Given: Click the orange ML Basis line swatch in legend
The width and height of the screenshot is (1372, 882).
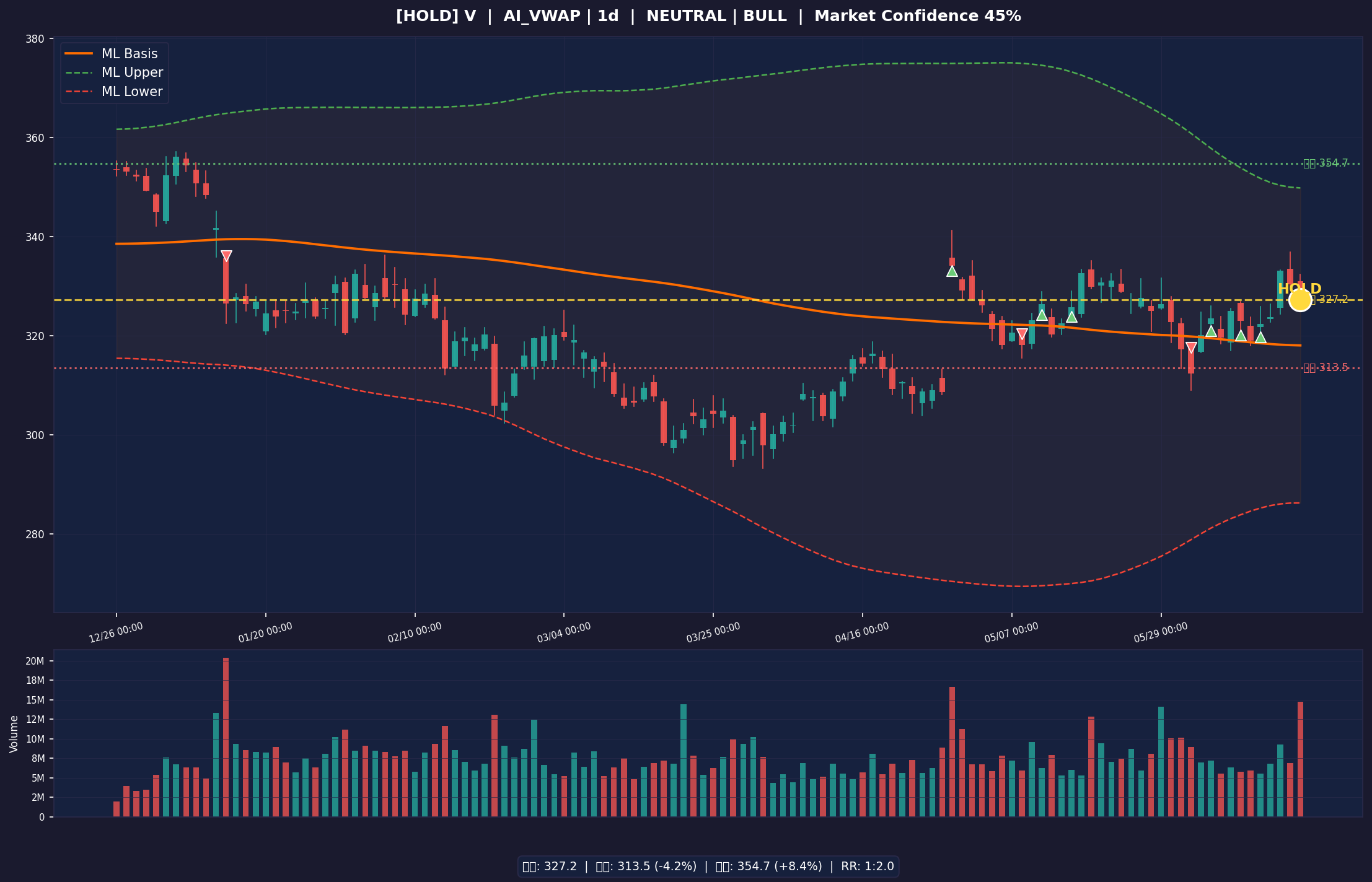Looking at the screenshot, I should click(x=79, y=54).
